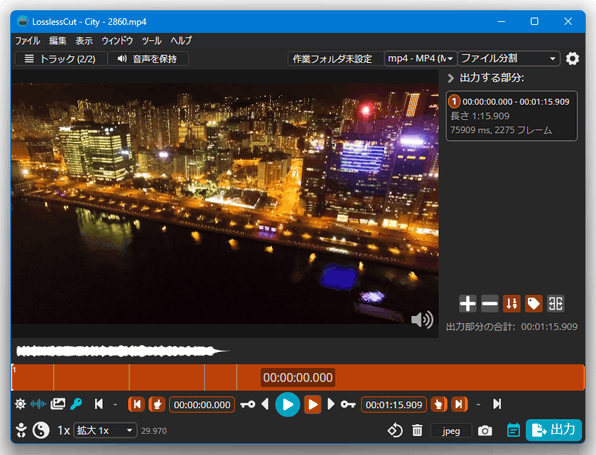
Task: Add a new segment with plus icon
Action: (468, 304)
